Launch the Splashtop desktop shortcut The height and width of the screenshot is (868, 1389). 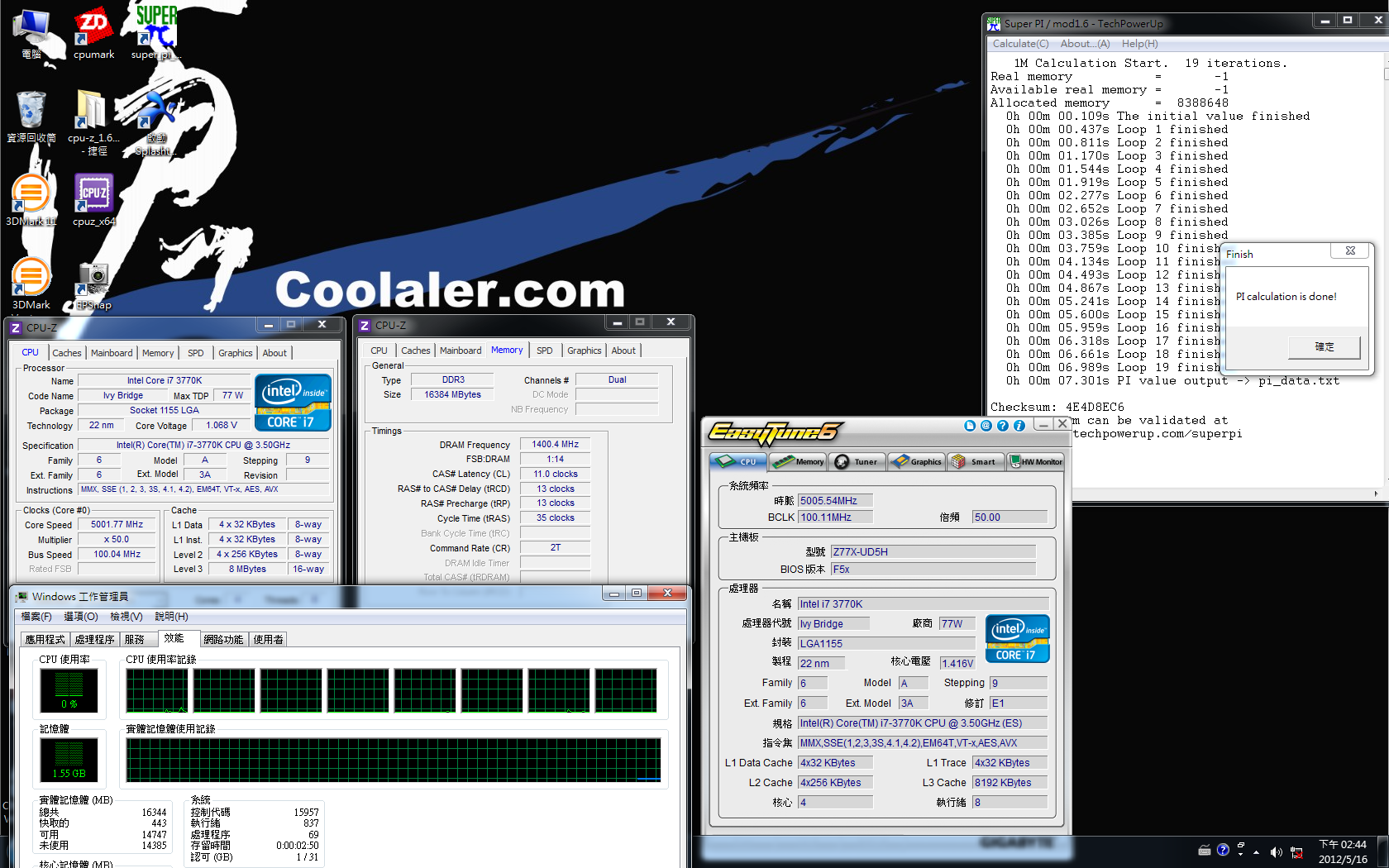tap(156, 122)
